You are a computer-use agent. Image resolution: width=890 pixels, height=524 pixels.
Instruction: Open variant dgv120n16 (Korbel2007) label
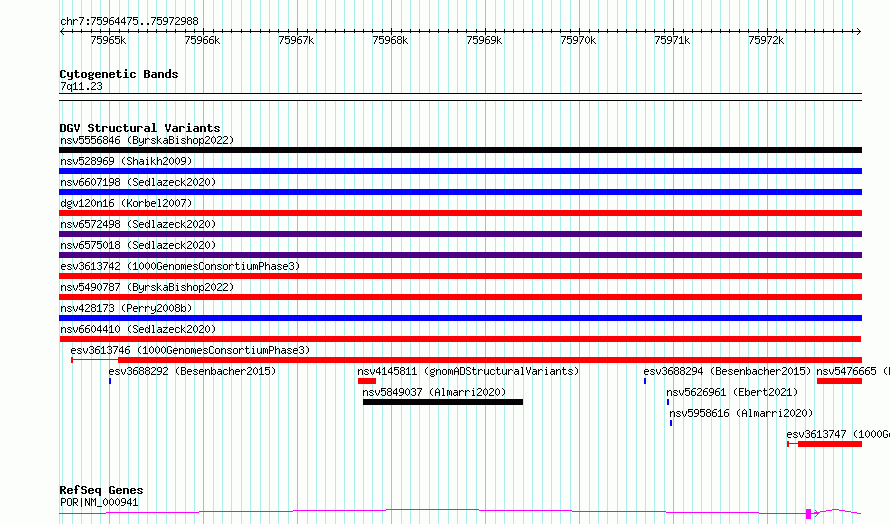click(126, 203)
